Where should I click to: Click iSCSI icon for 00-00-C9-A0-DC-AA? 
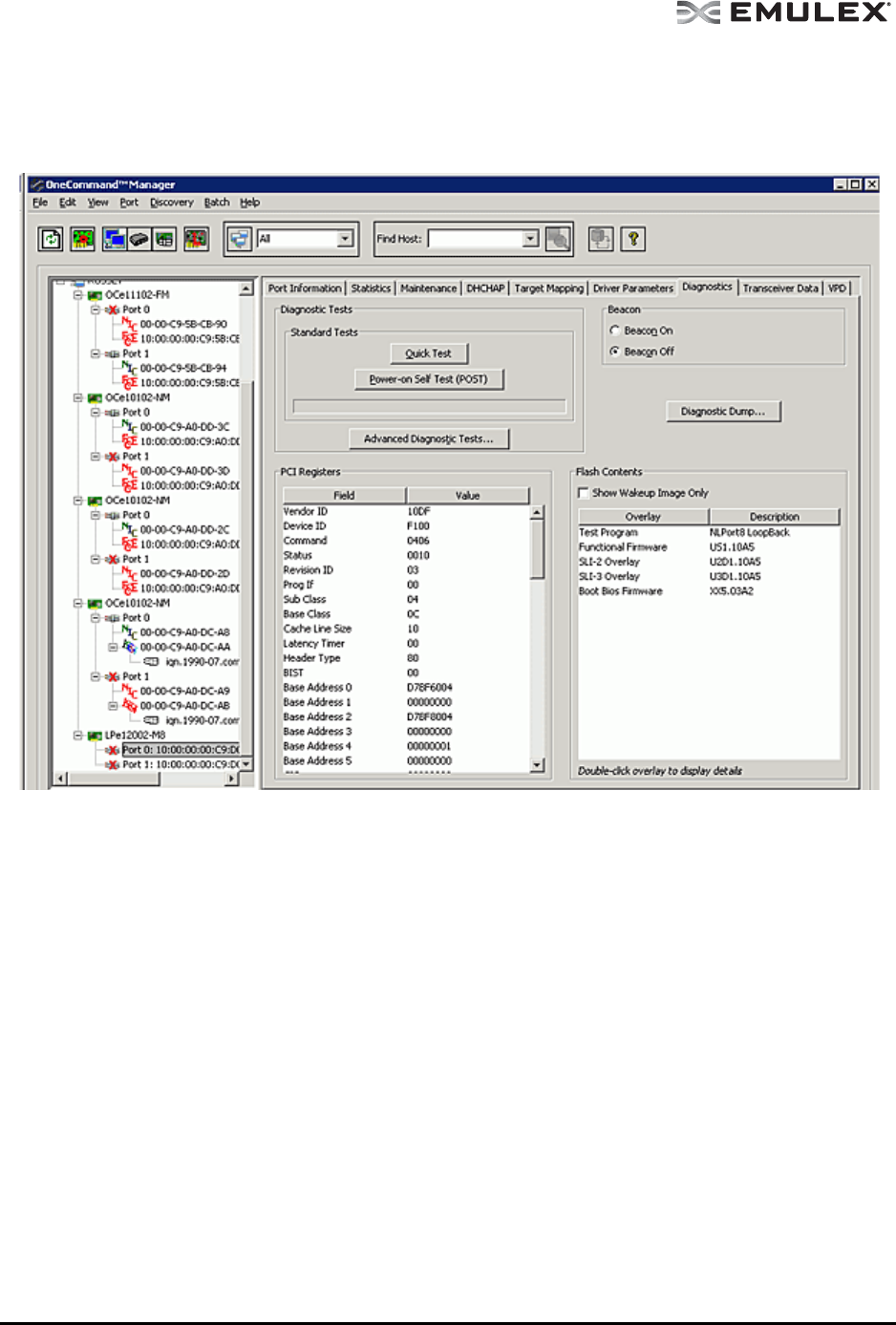[x=129, y=647]
